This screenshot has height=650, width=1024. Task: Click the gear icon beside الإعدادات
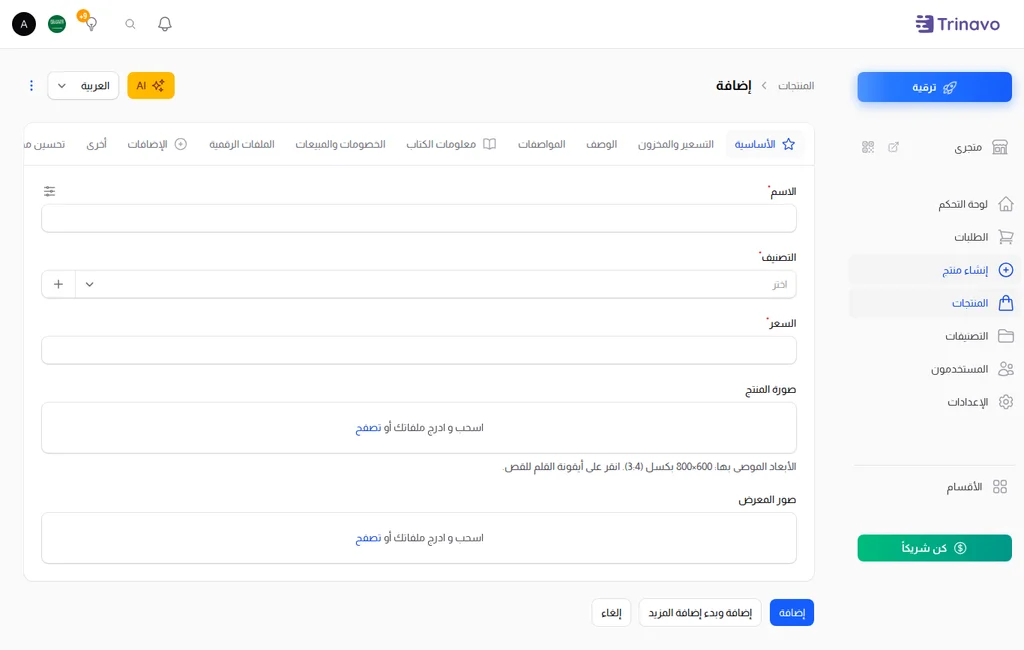(1006, 402)
